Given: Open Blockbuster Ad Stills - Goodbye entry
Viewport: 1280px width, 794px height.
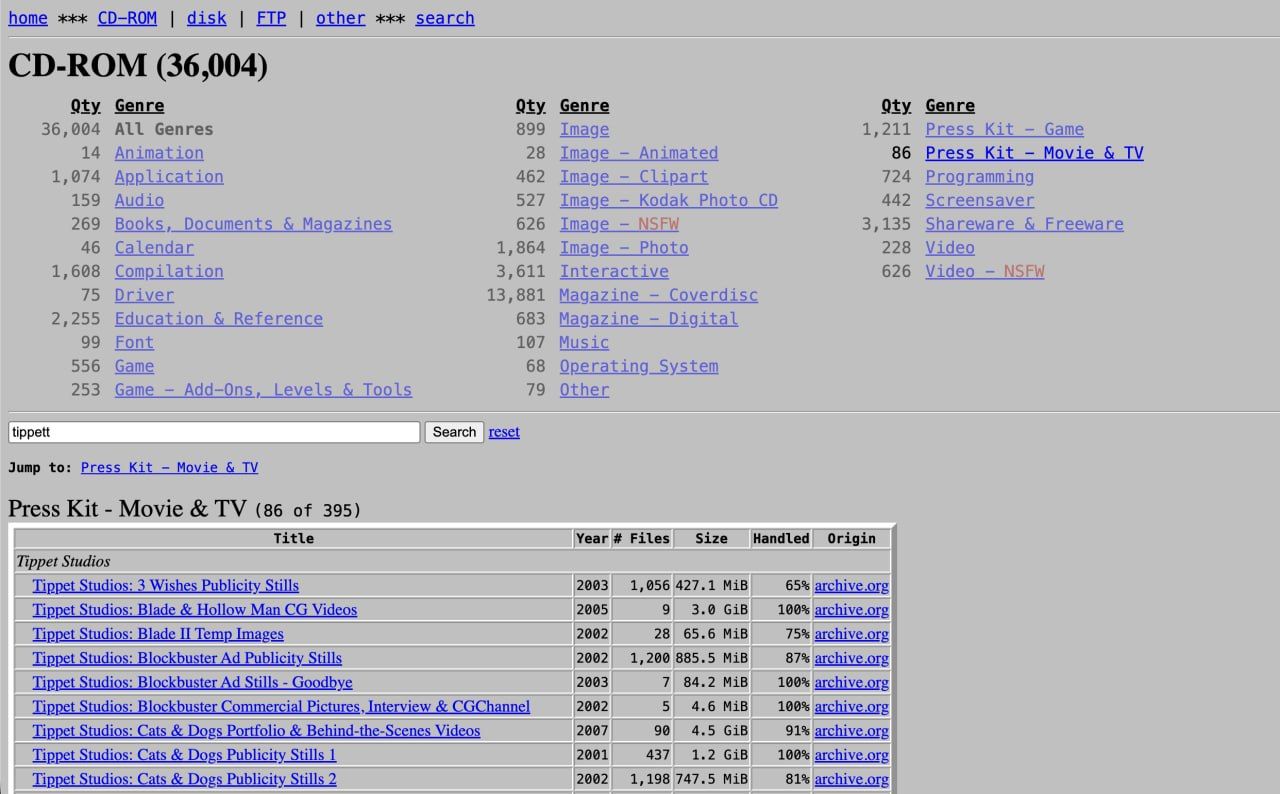Looking at the screenshot, I should coord(192,682).
